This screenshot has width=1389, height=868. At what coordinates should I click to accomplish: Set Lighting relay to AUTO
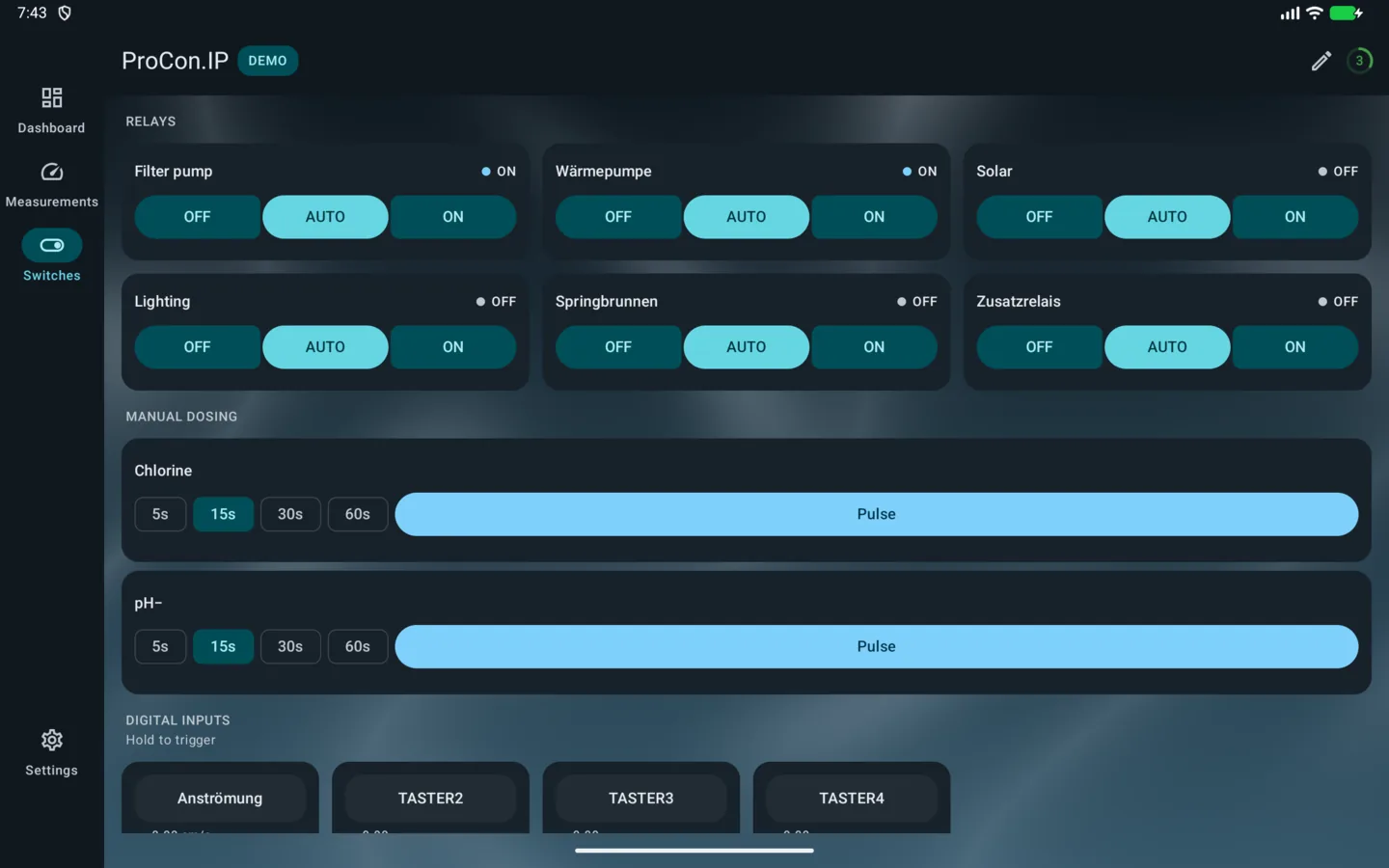(325, 347)
